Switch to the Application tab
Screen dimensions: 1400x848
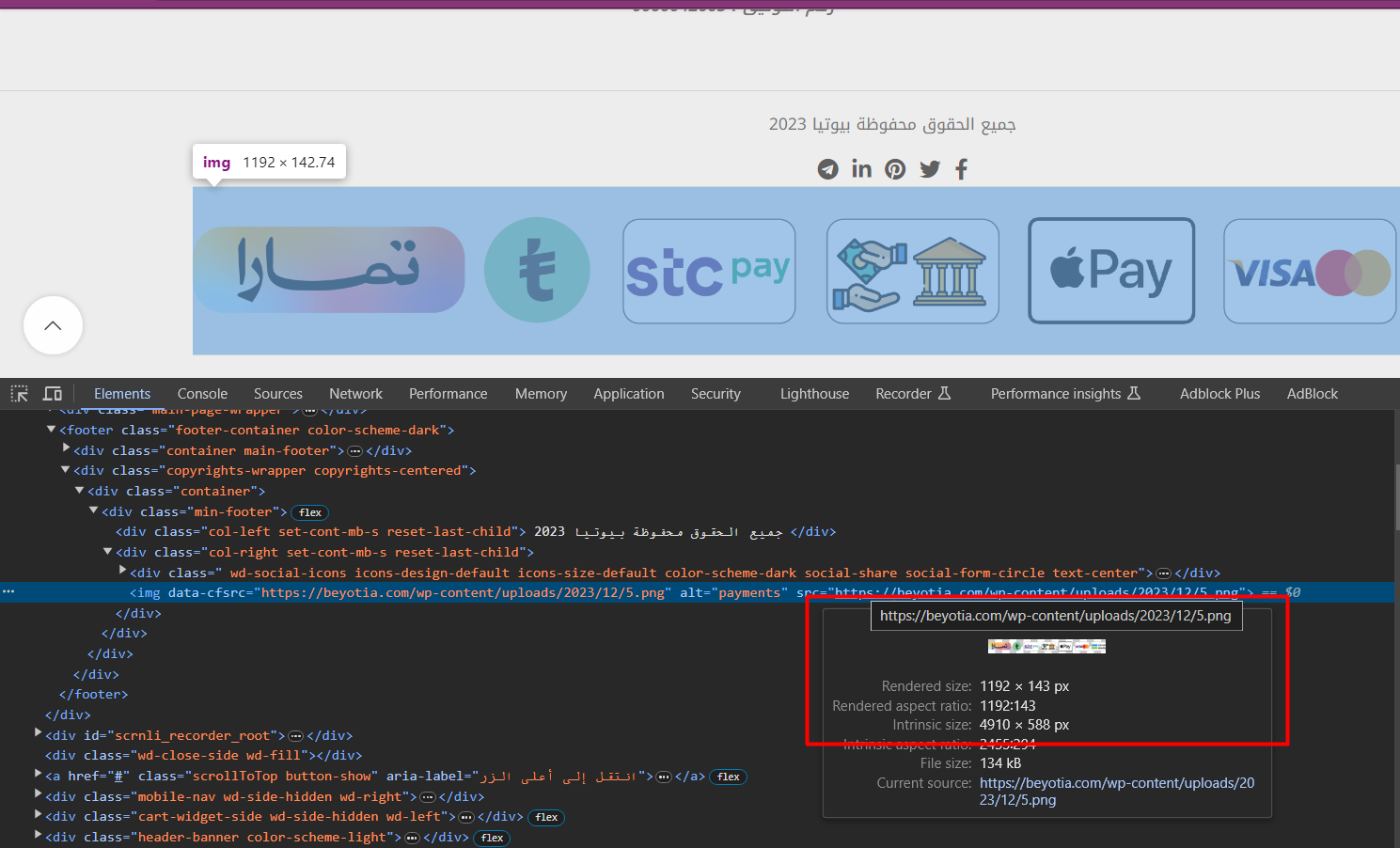tap(629, 394)
